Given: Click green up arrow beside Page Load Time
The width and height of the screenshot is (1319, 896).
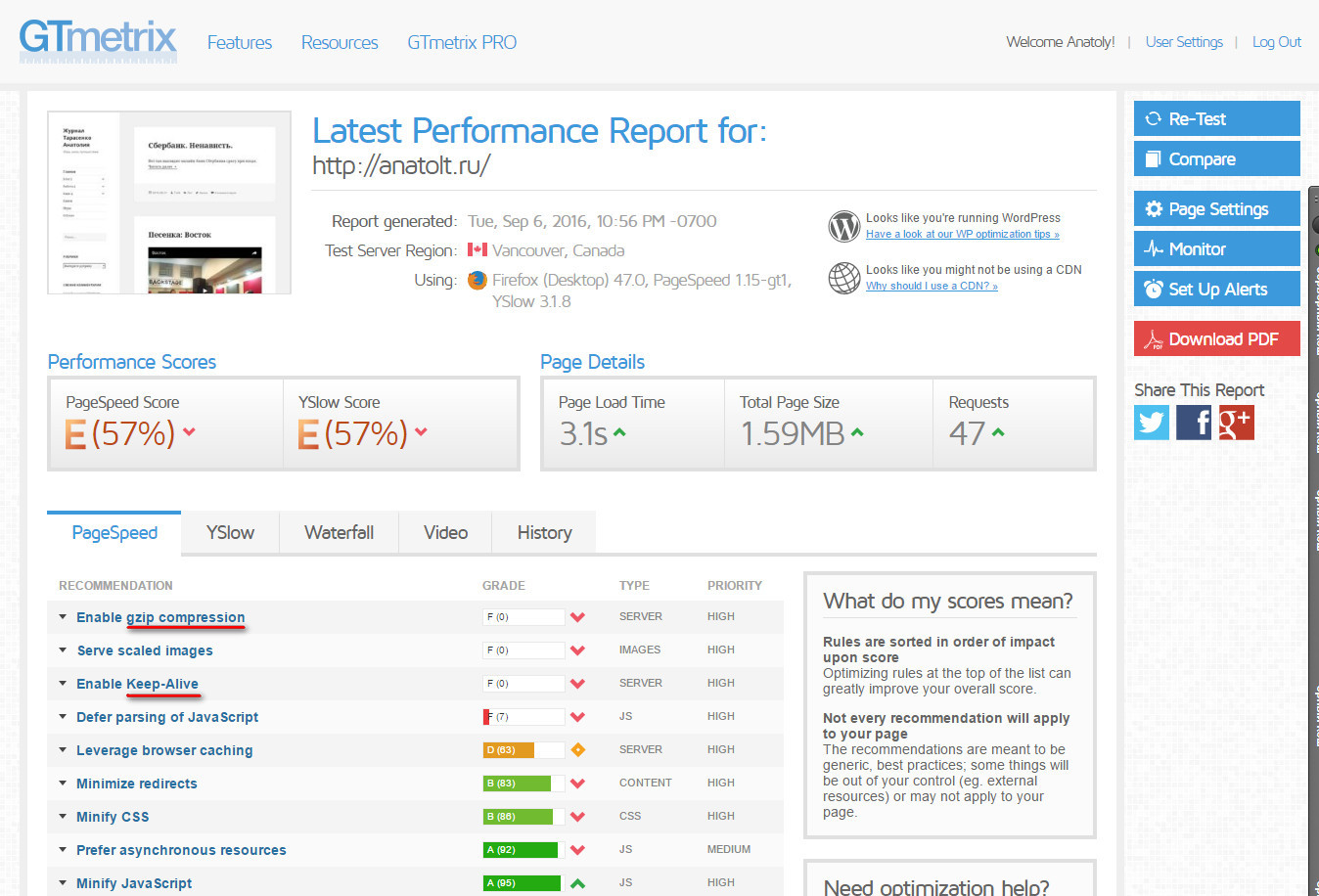Looking at the screenshot, I should 619,431.
